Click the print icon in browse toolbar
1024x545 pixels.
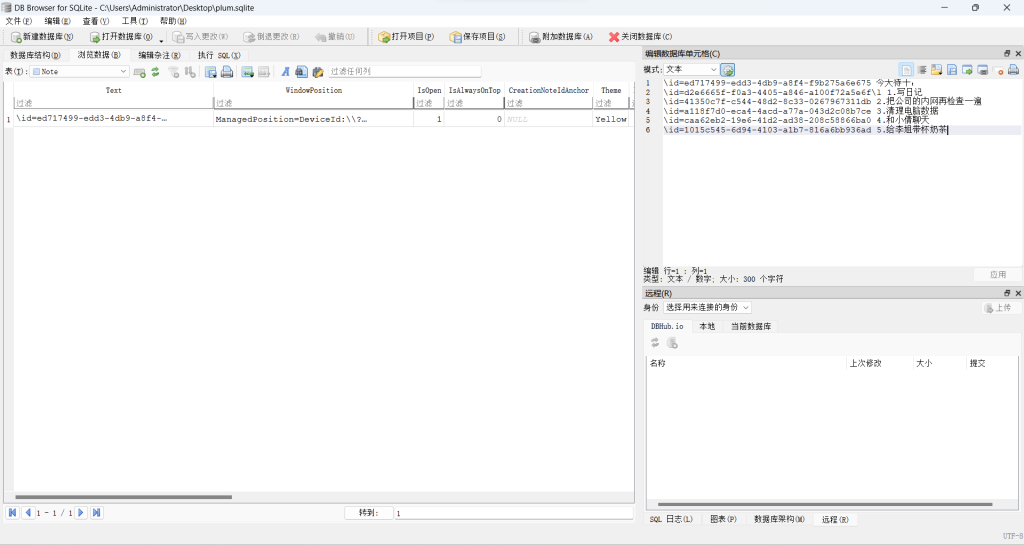227,72
